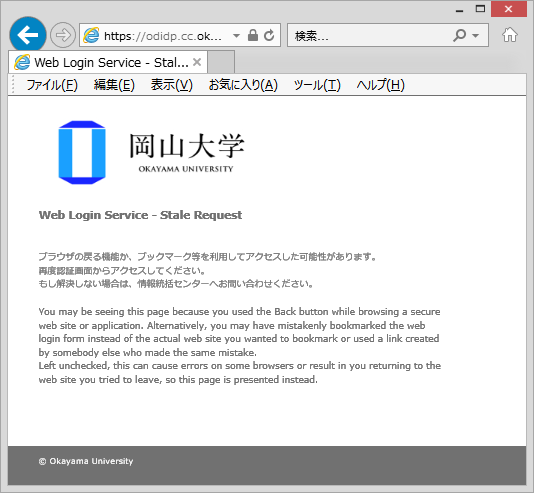Open the ヘルプ(H) menu
Viewport: 534px width, 493px height.
coord(380,85)
